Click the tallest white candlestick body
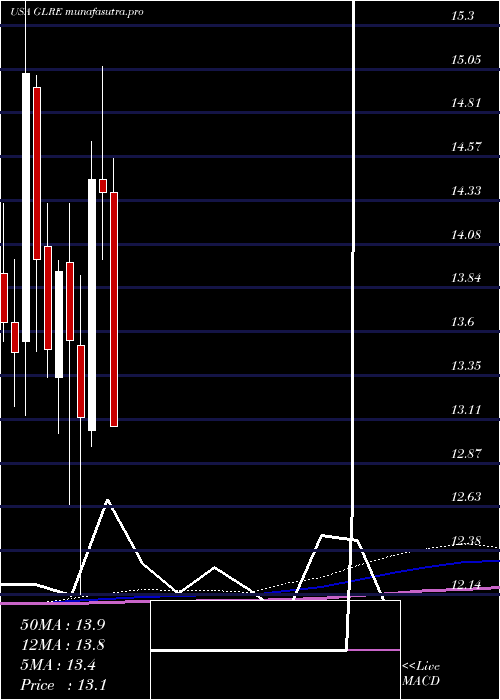Image resolution: width=500 pixels, height=700 pixels. pyautogui.click(x=26, y=207)
